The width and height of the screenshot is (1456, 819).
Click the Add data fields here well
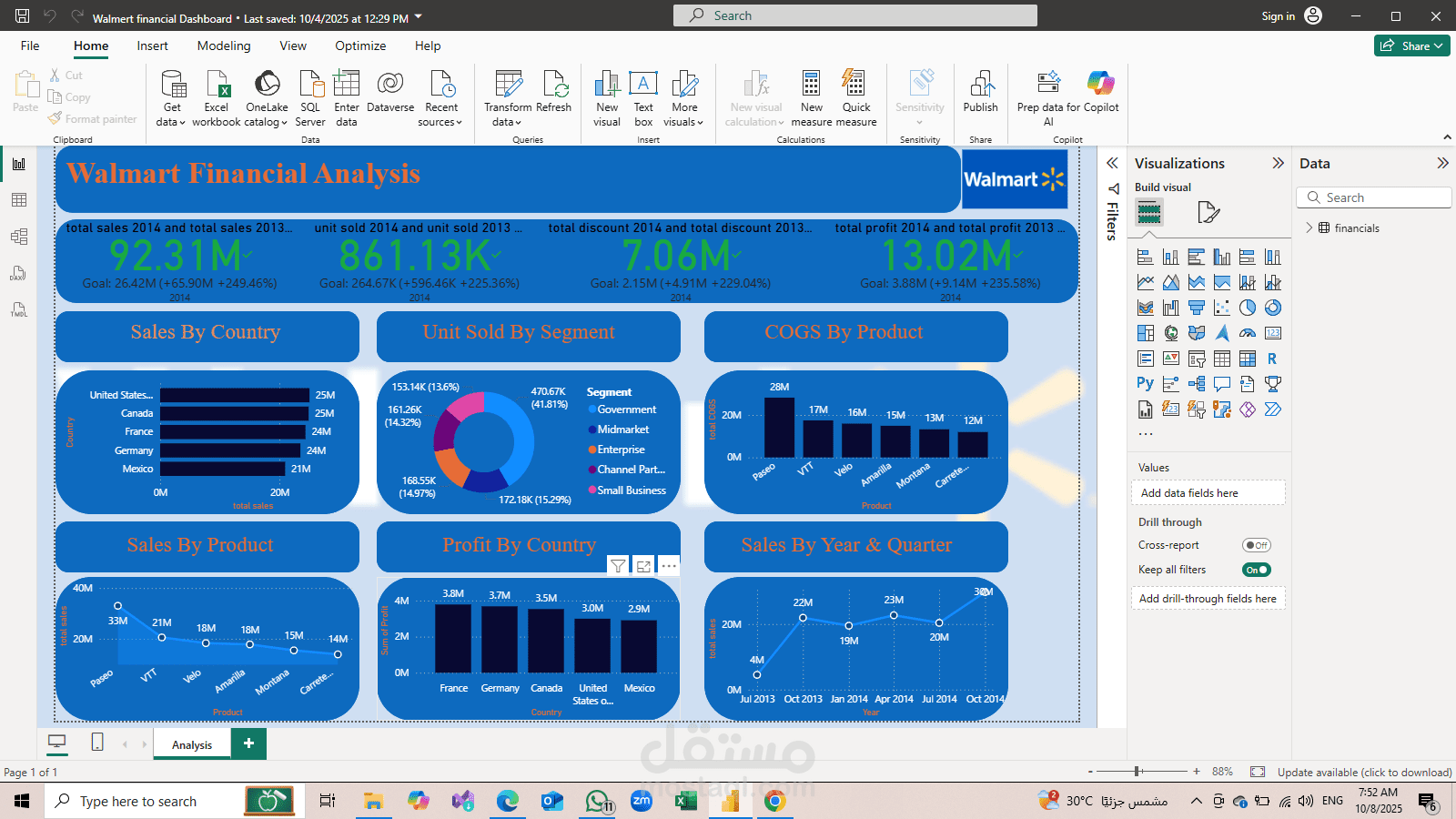[1208, 493]
